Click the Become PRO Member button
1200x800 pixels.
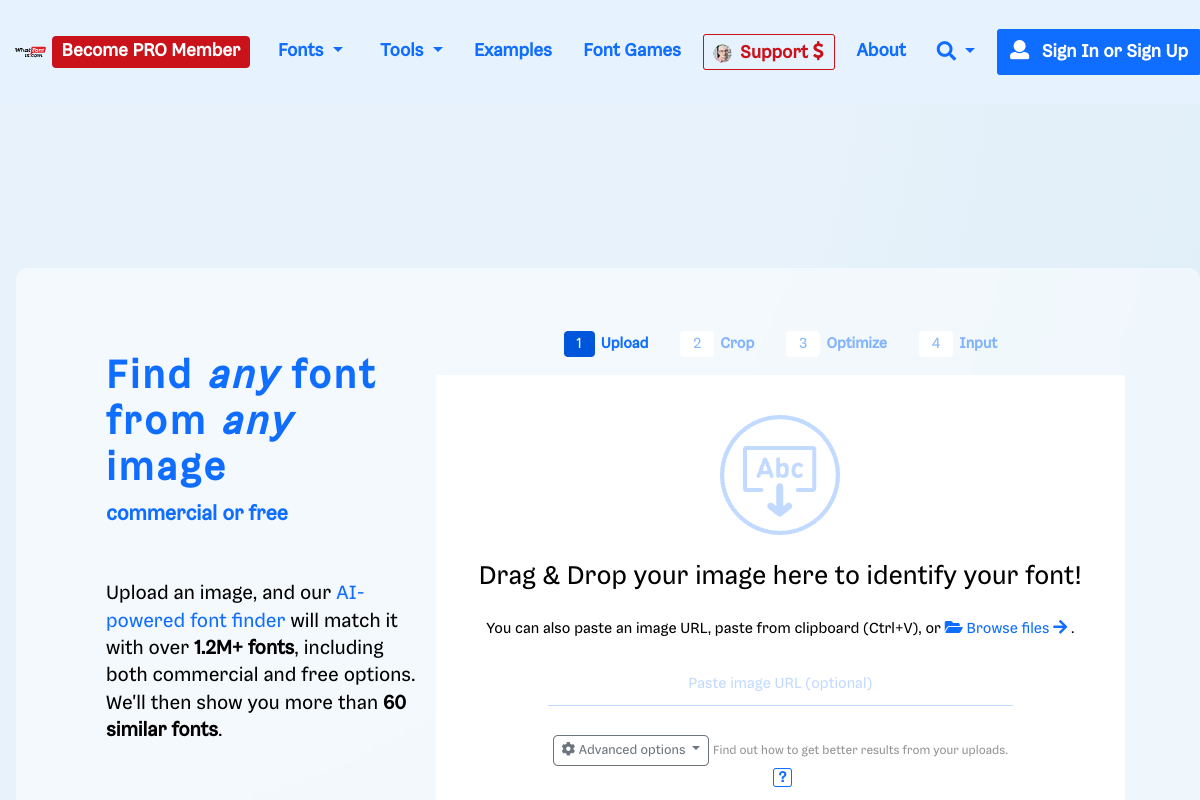click(x=151, y=51)
